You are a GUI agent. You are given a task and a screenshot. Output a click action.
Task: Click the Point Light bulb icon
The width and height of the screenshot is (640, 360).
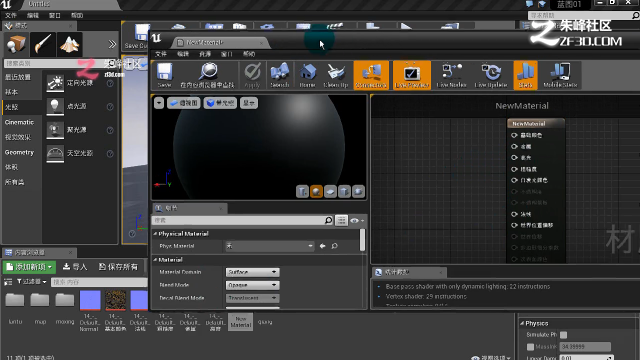click(55, 106)
